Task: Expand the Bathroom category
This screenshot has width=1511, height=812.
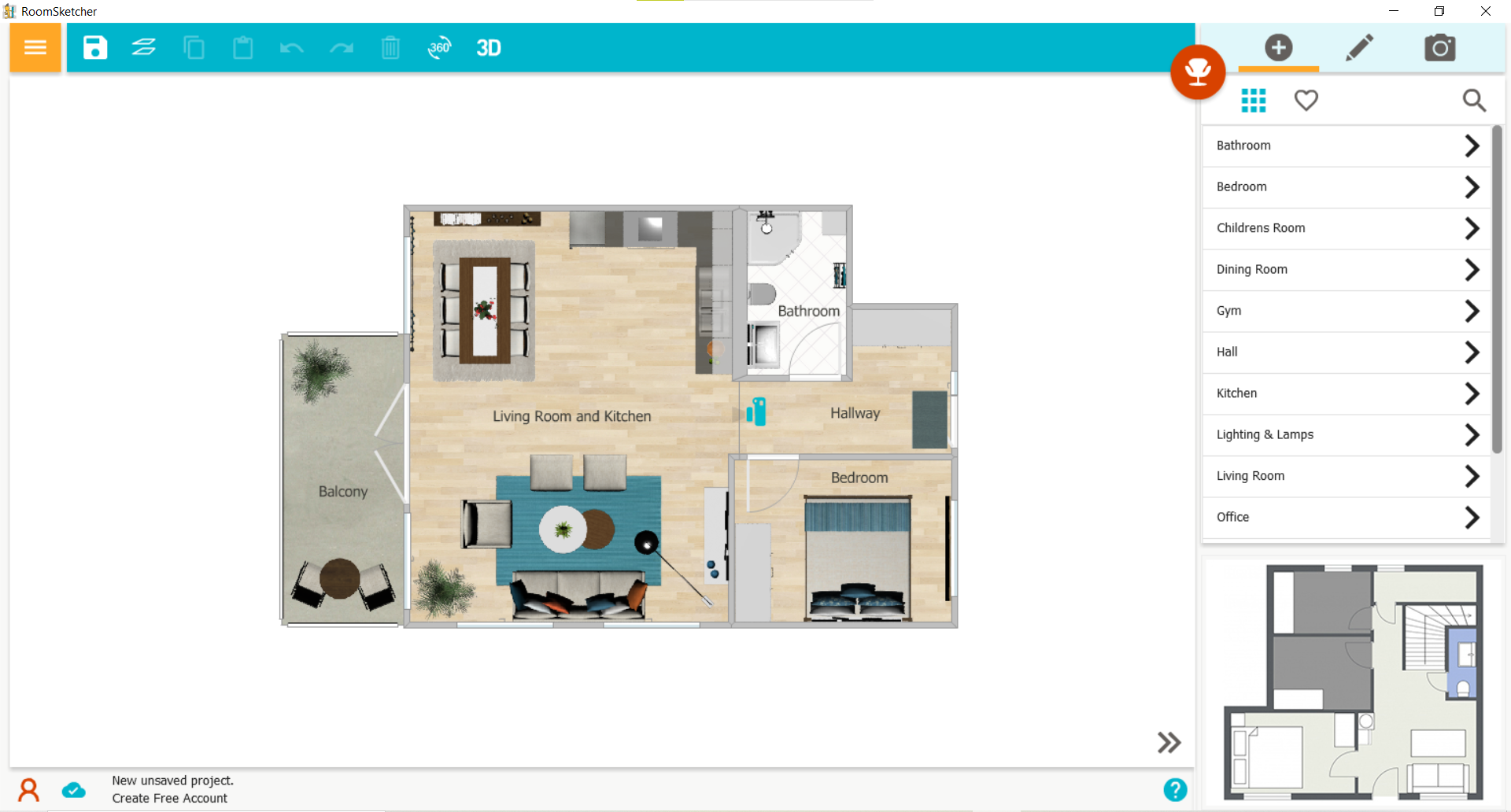Action: click(1347, 146)
